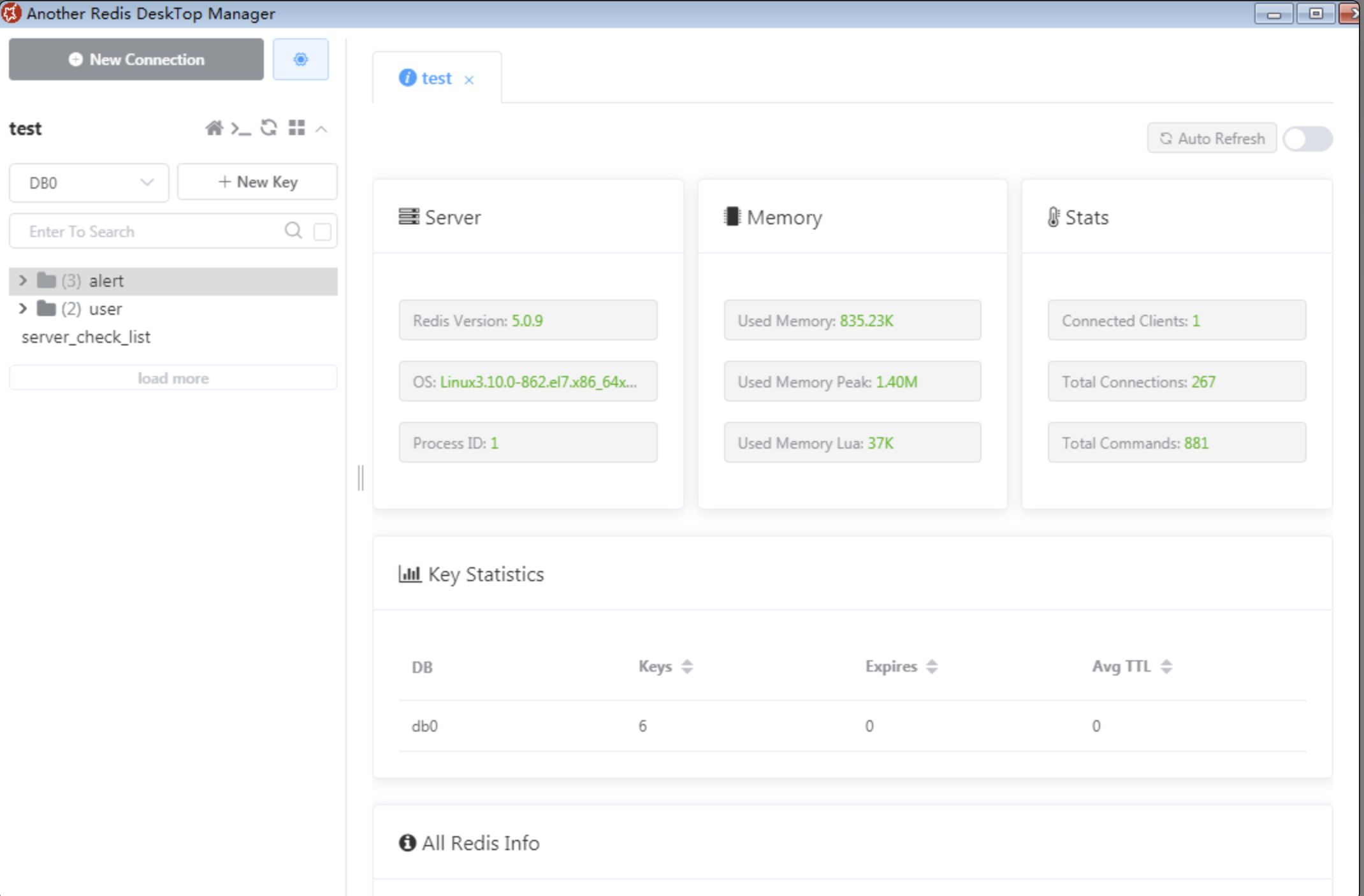The height and width of the screenshot is (896, 1364).
Task: Open the DB0 database selector
Action: (89, 183)
